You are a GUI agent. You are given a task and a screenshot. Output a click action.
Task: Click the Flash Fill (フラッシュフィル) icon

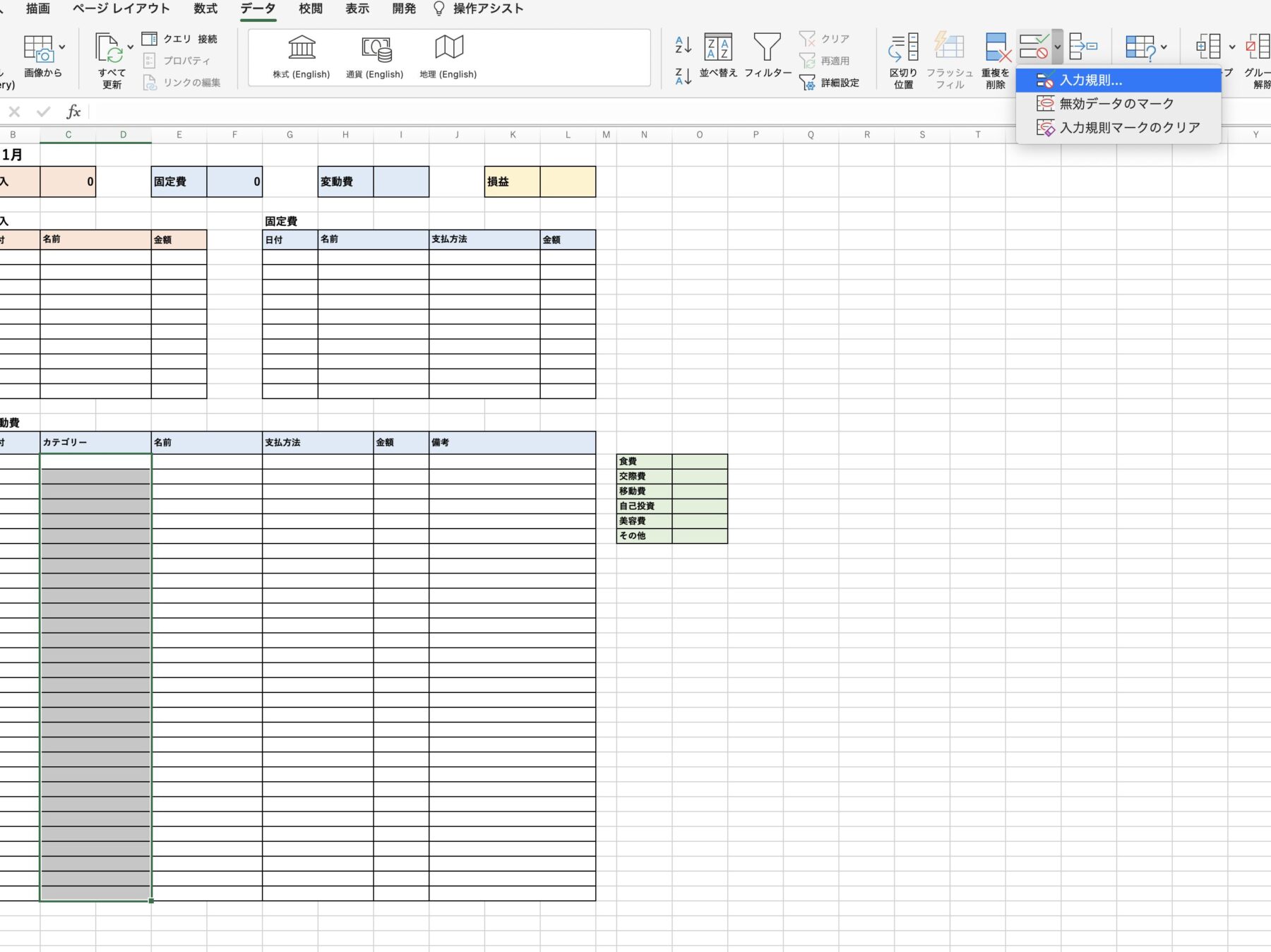coord(949,48)
